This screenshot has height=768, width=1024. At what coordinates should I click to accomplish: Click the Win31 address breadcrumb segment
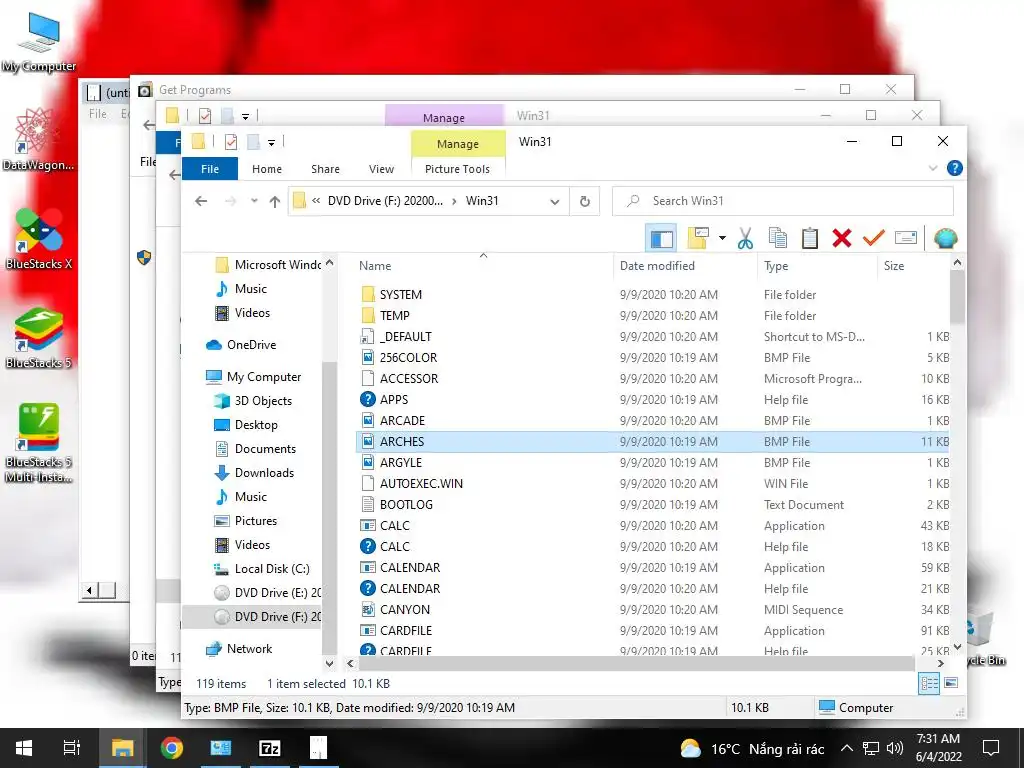[482, 201]
